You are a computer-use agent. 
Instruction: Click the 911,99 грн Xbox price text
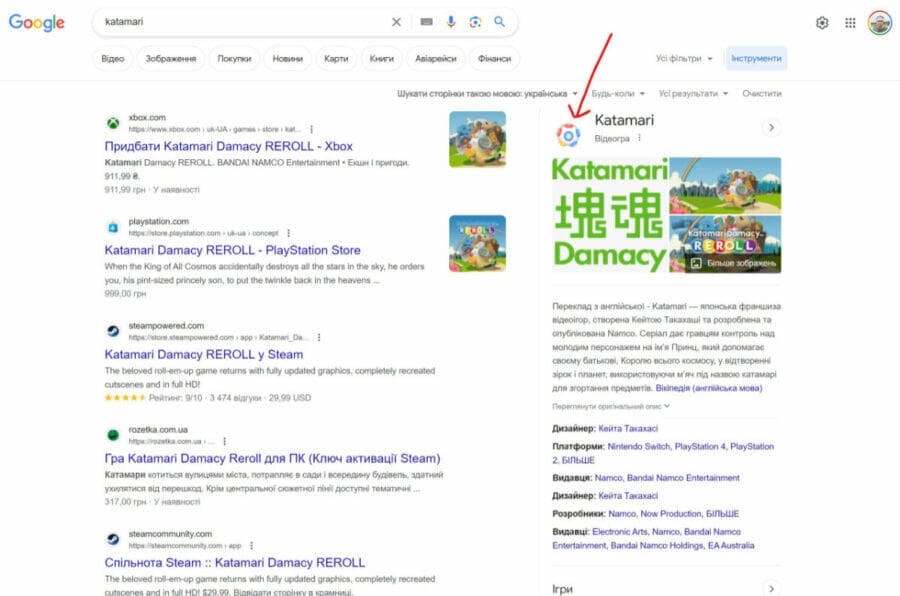point(125,189)
